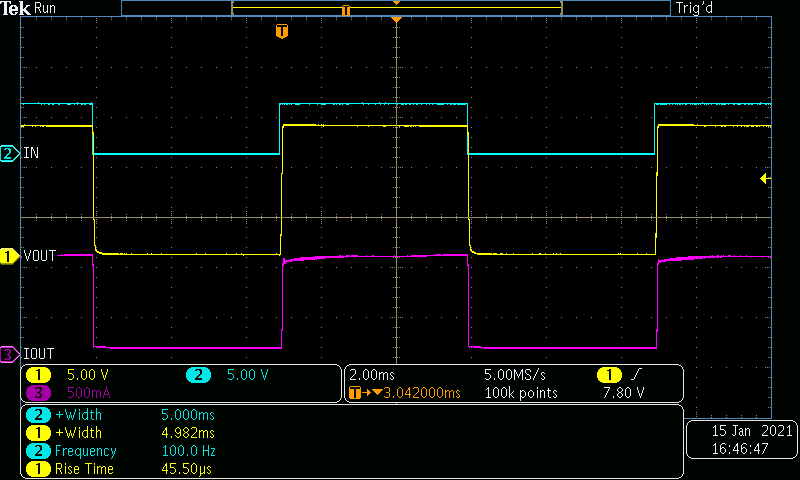Click the VOUT channel label
Viewport: 800px width, 480px height.
coord(40,256)
